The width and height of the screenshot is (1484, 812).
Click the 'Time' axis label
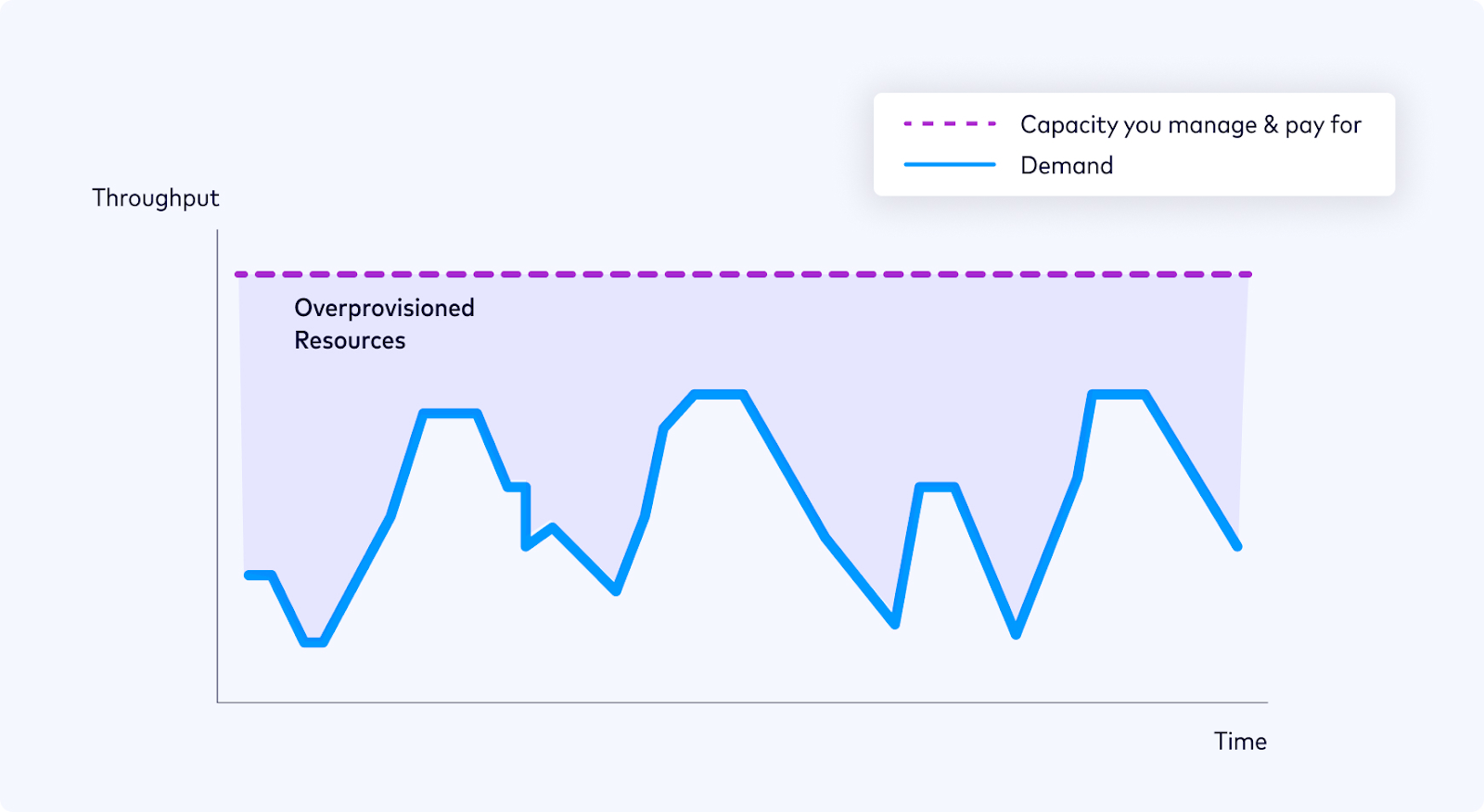click(x=1240, y=742)
